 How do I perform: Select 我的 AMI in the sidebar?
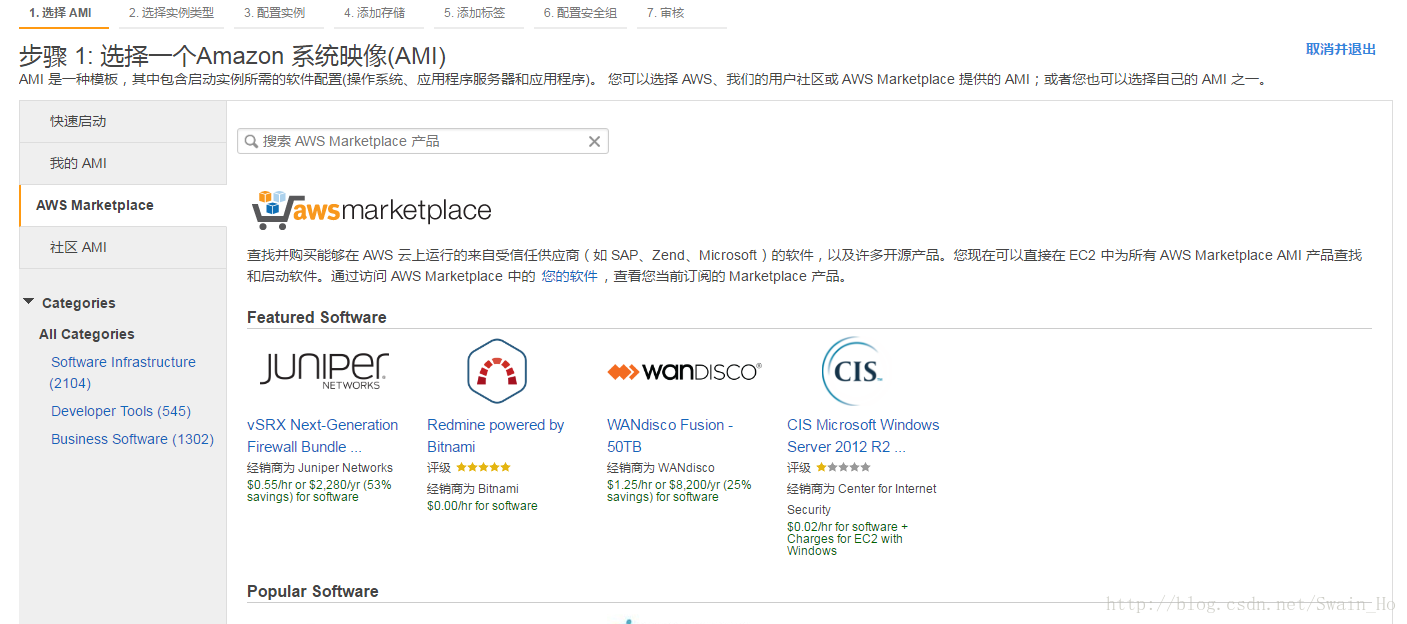click(123, 163)
